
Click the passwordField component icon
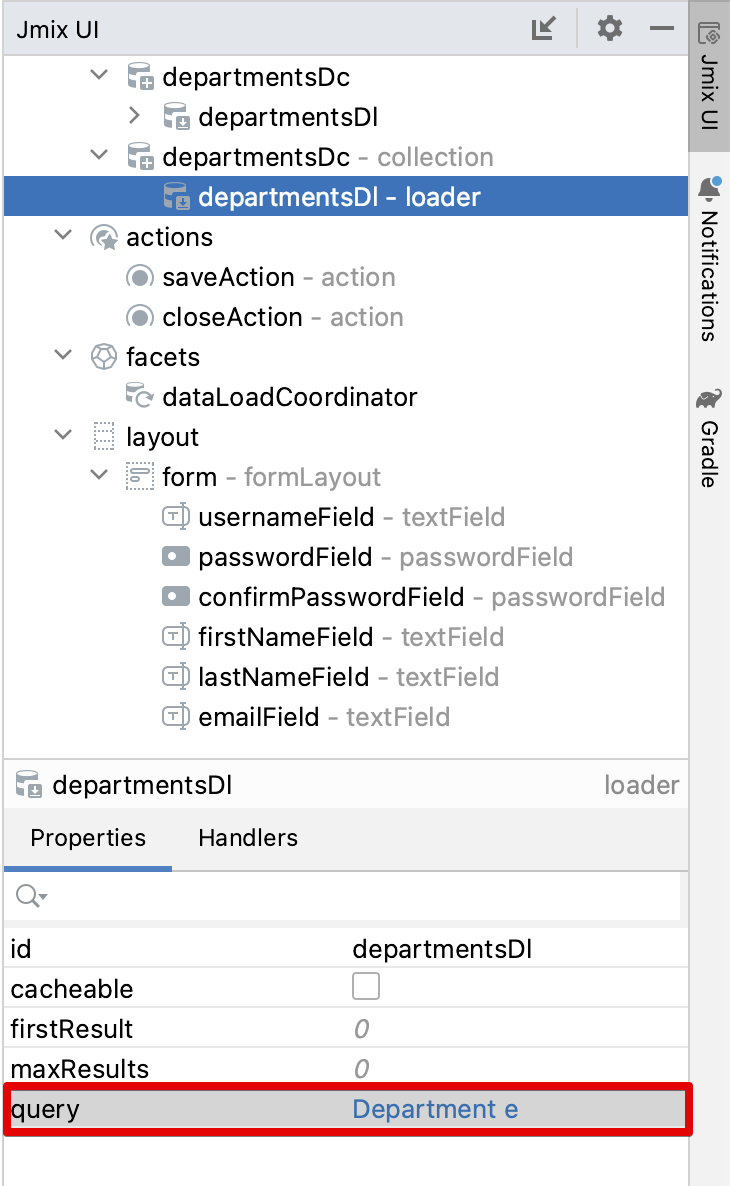(x=176, y=557)
